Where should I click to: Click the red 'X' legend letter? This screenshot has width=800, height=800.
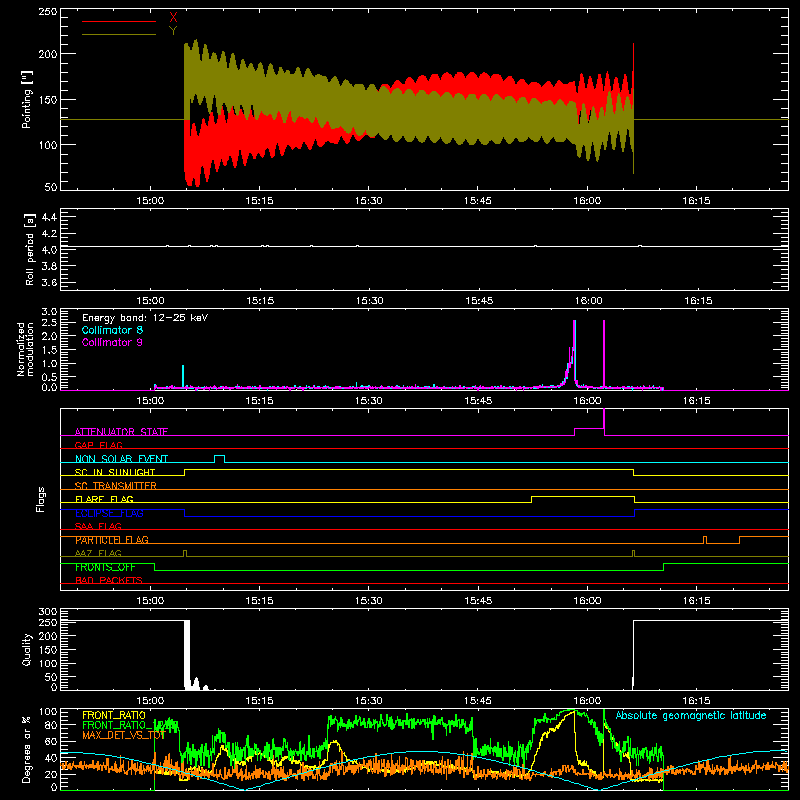coord(173,18)
